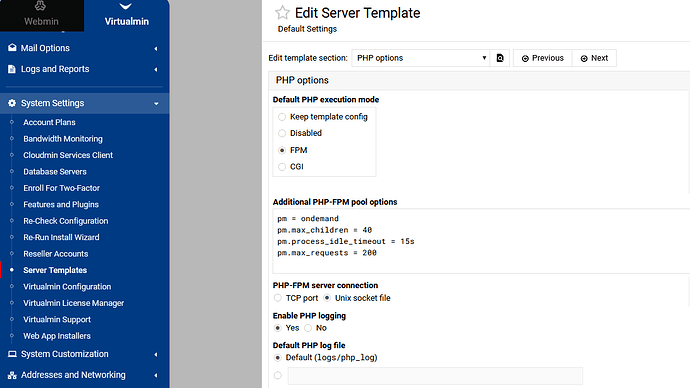Go to Next template section
Image resolution: width=690 pixels, height=388 pixels.
point(594,58)
